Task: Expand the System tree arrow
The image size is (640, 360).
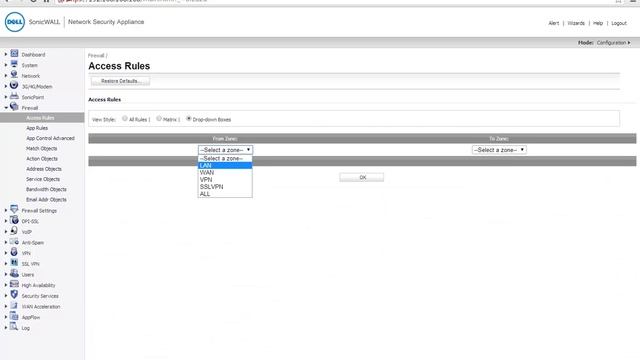Action: (x=6, y=65)
